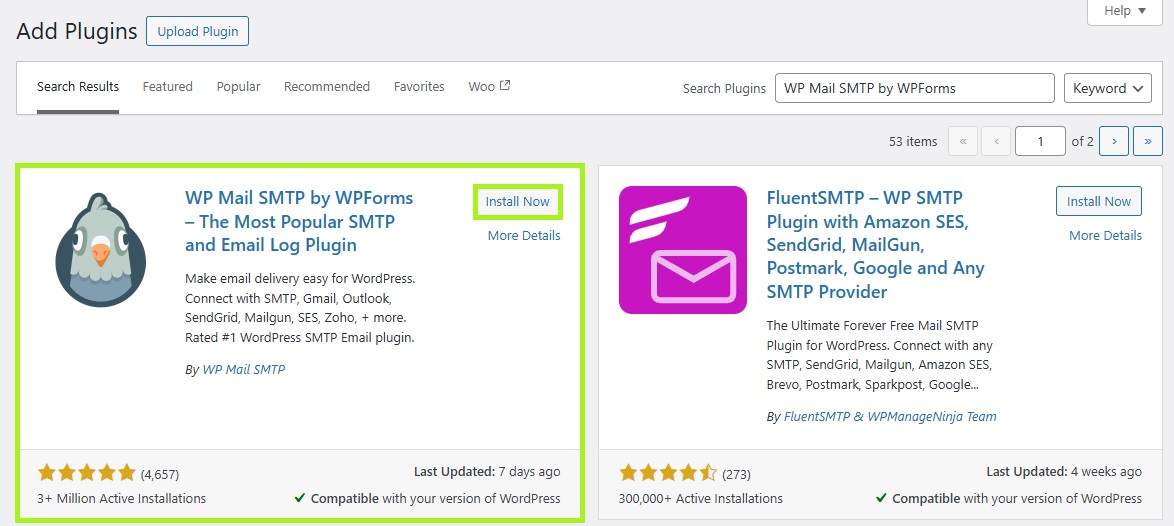The image size is (1174, 526).
Task: Open More Details for FluentSMTP
Action: [1105, 236]
